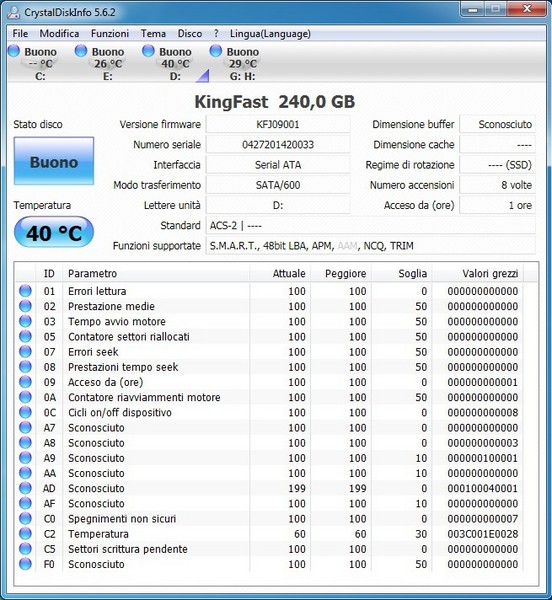Click the Attuale column header

click(x=280, y=274)
